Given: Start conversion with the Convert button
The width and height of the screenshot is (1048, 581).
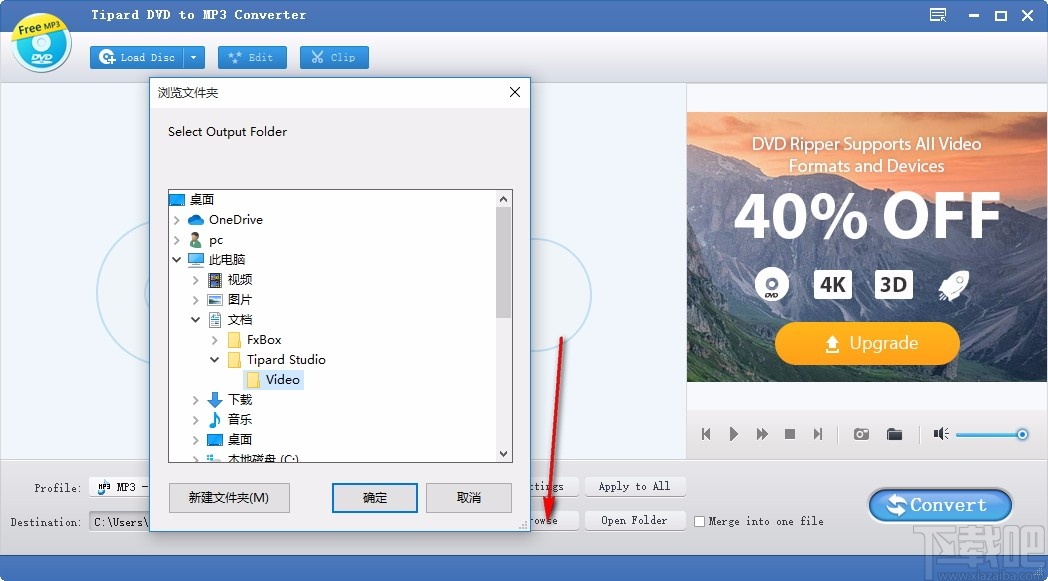Looking at the screenshot, I should pyautogui.click(x=938, y=505).
